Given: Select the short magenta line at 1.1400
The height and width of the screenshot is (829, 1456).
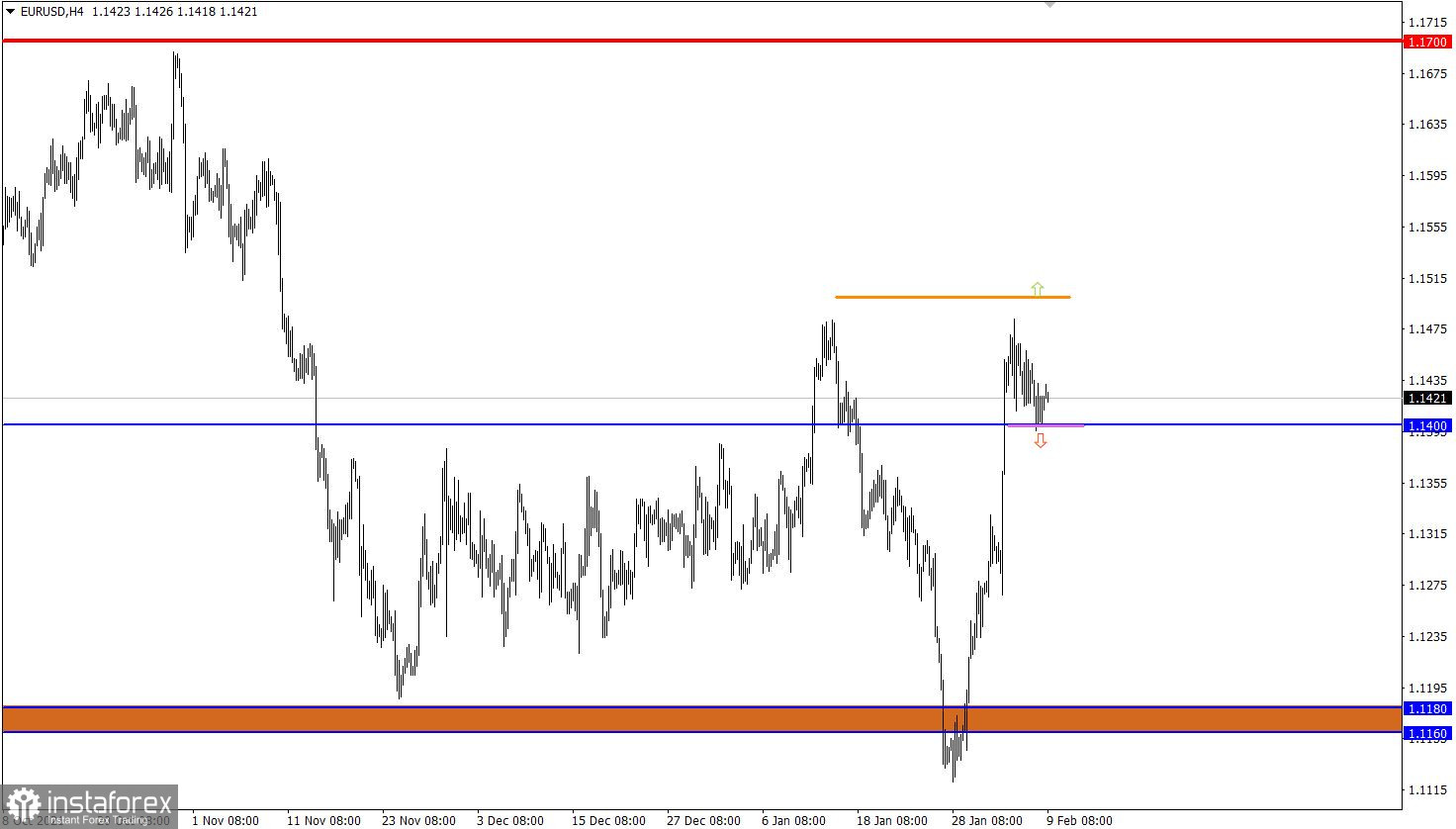Looking at the screenshot, I should point(1046,425).
